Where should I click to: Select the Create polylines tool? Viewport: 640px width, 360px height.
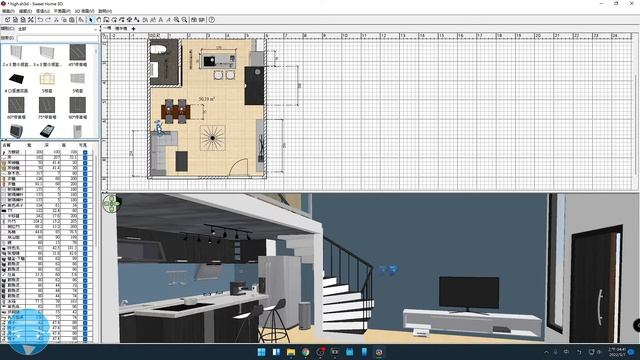[x=122, y=20]
